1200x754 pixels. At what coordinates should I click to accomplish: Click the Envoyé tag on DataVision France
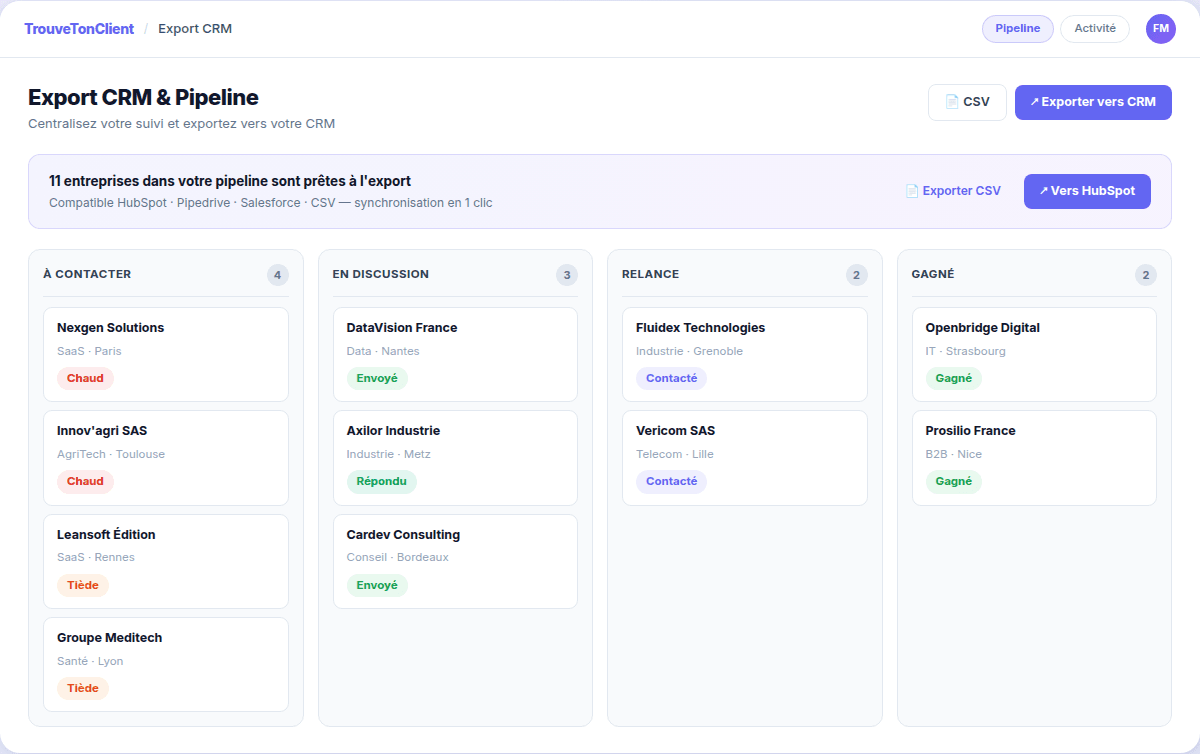tap(377, 378)
